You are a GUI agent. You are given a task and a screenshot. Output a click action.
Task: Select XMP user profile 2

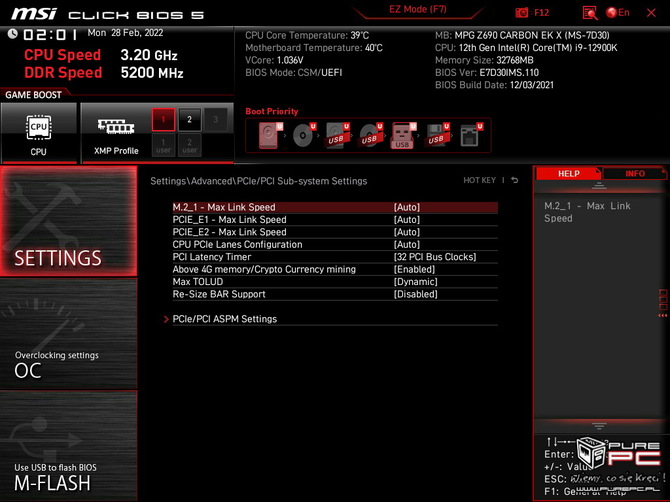(189, 145)
